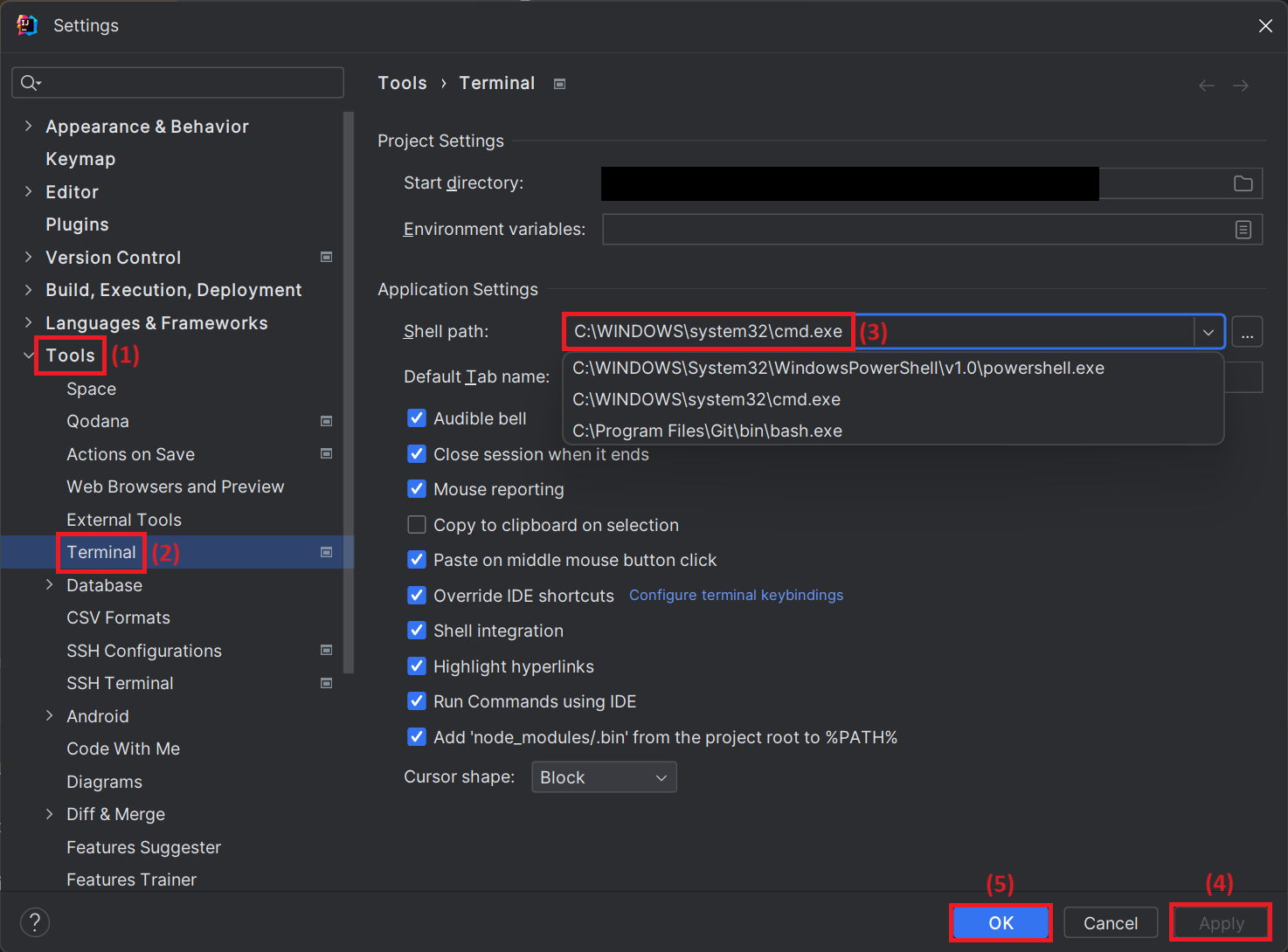Disable Shell integration checkbox
Image resolution: width=1288 pixels, height=952 pixels.
[x=417, y=631]
